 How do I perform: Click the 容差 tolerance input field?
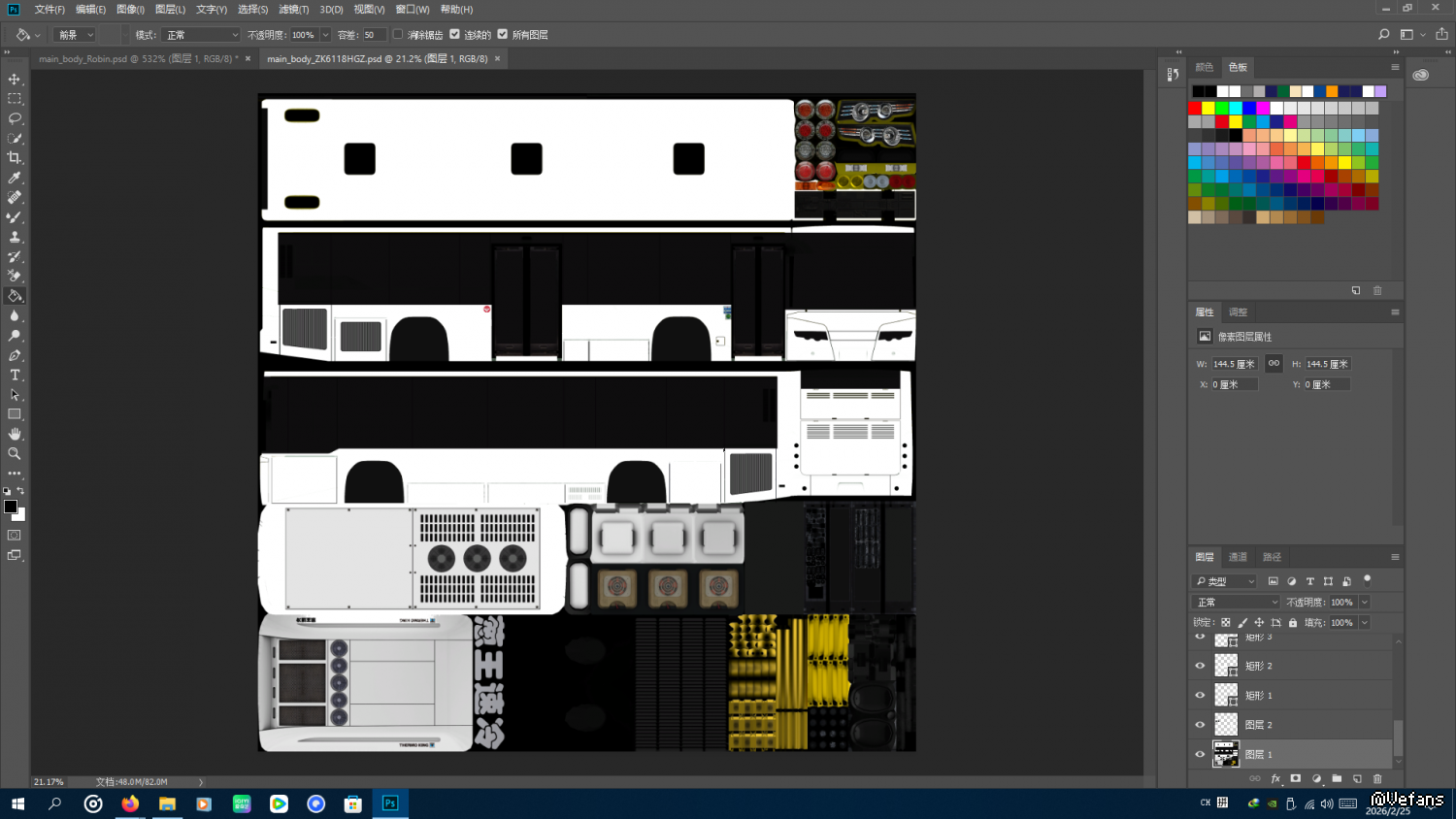[x=374, y=35]
